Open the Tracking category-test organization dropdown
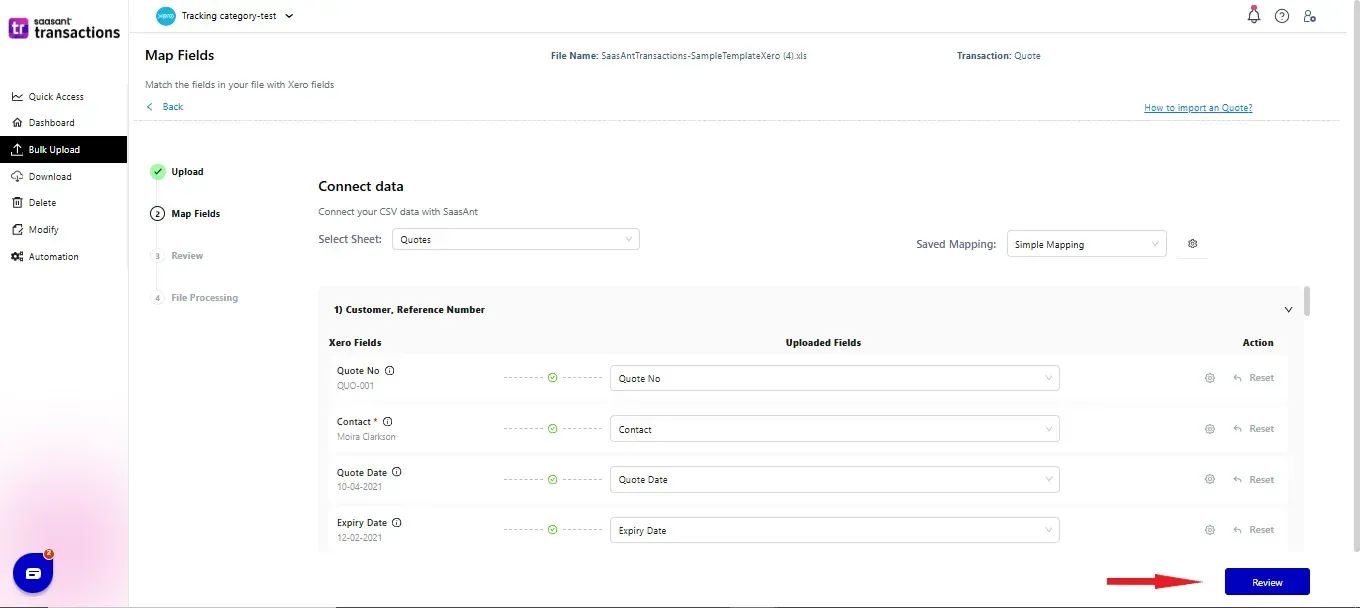The height and width of the screenshot is (608, 1360). [226, 16]
